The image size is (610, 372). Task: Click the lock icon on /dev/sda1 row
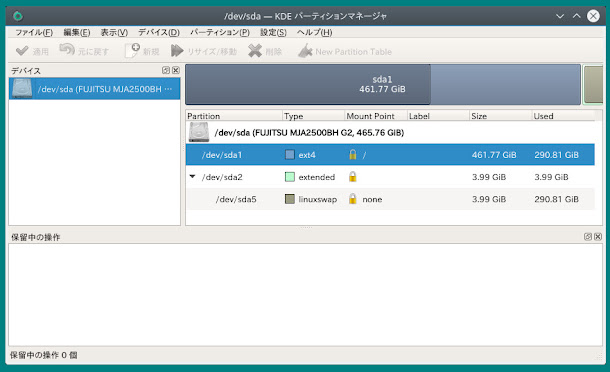(352, 154)
